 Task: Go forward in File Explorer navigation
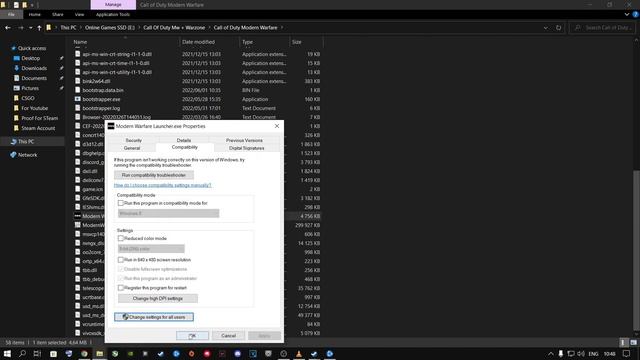[20, 28]
